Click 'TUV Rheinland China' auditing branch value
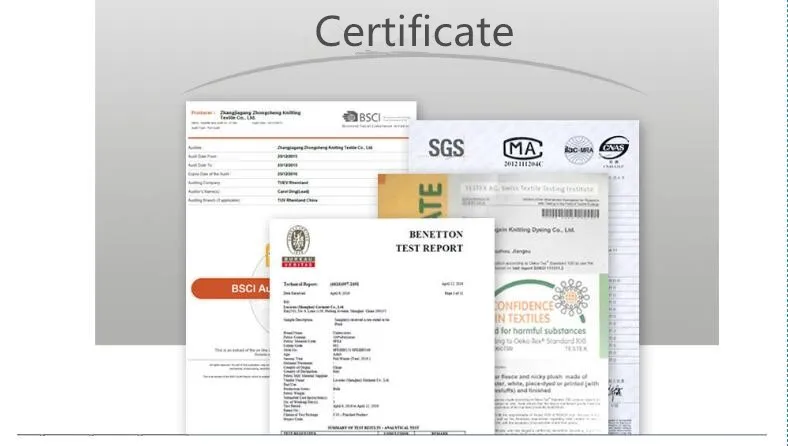 298,200
